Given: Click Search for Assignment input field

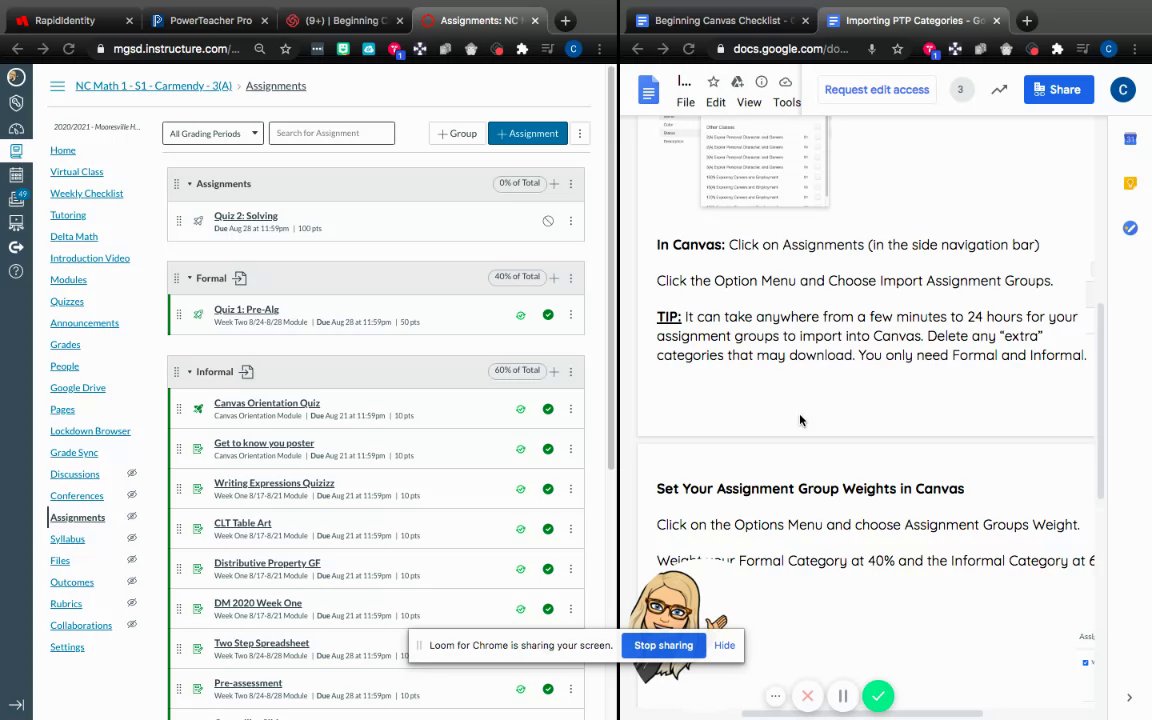Looking at the screenshot, I should click(331, 133).
